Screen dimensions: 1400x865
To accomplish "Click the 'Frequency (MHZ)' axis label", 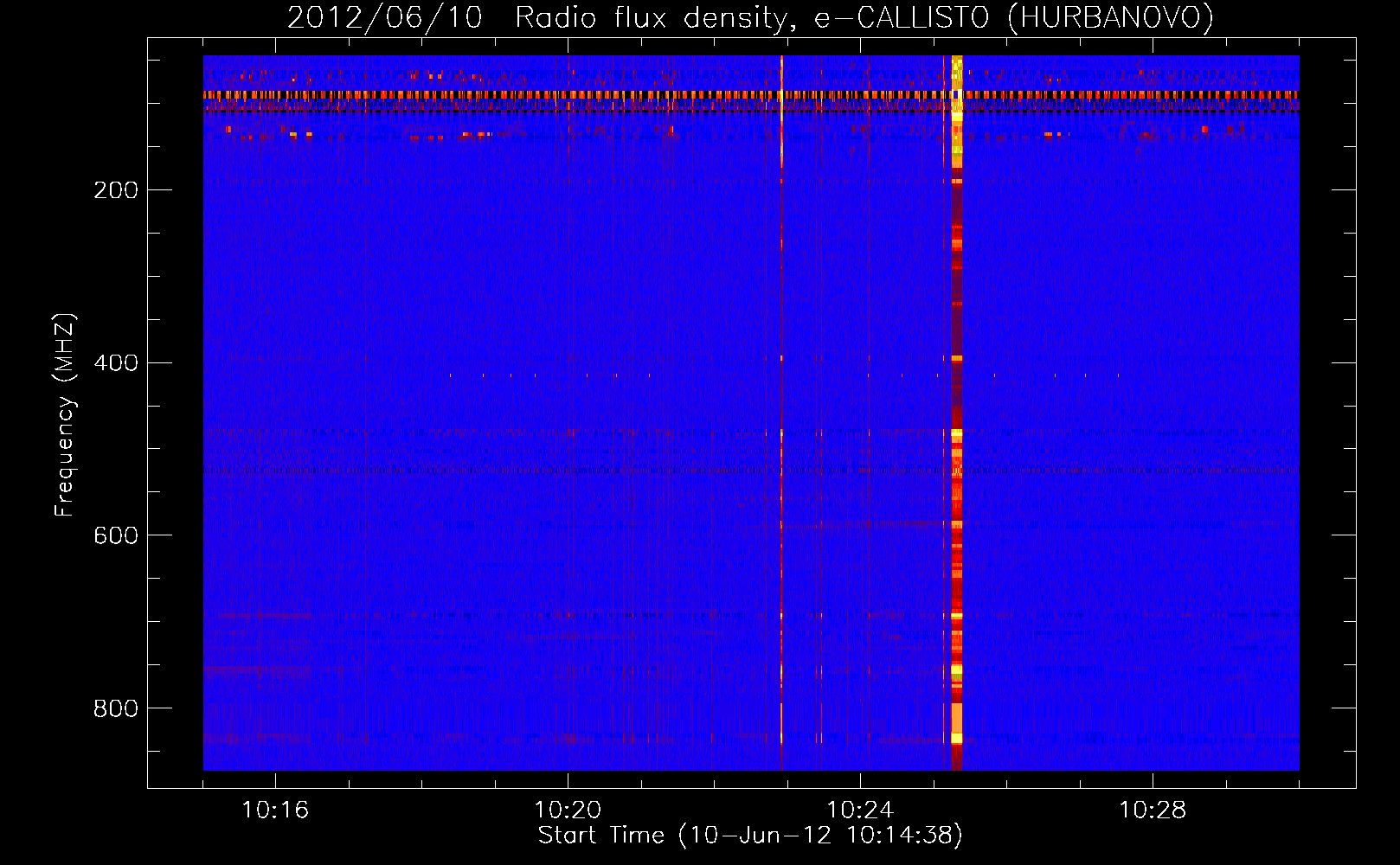I will (65, 414).
